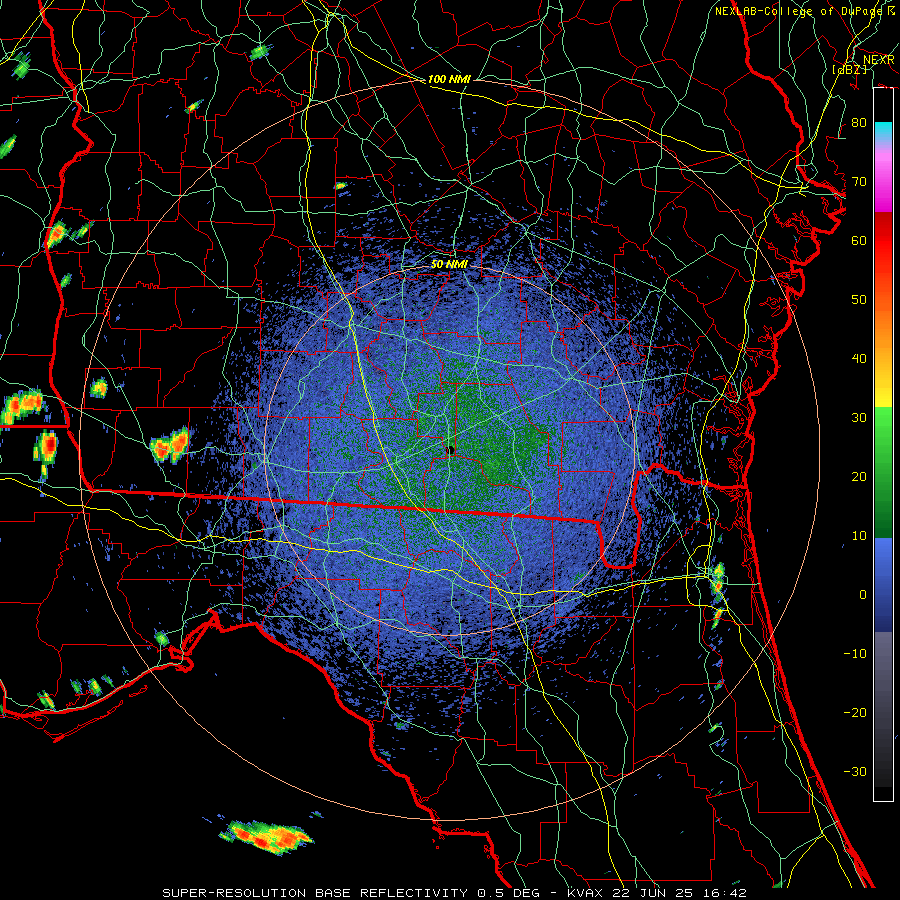Click the cyan top segment of the color bar
The width and height of the screenshot is (900, 900).
pos(883,132)
